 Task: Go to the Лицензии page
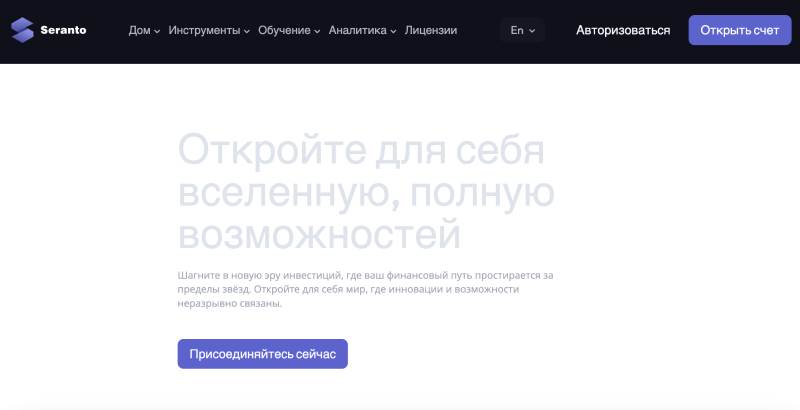click(x=431, y=30)
